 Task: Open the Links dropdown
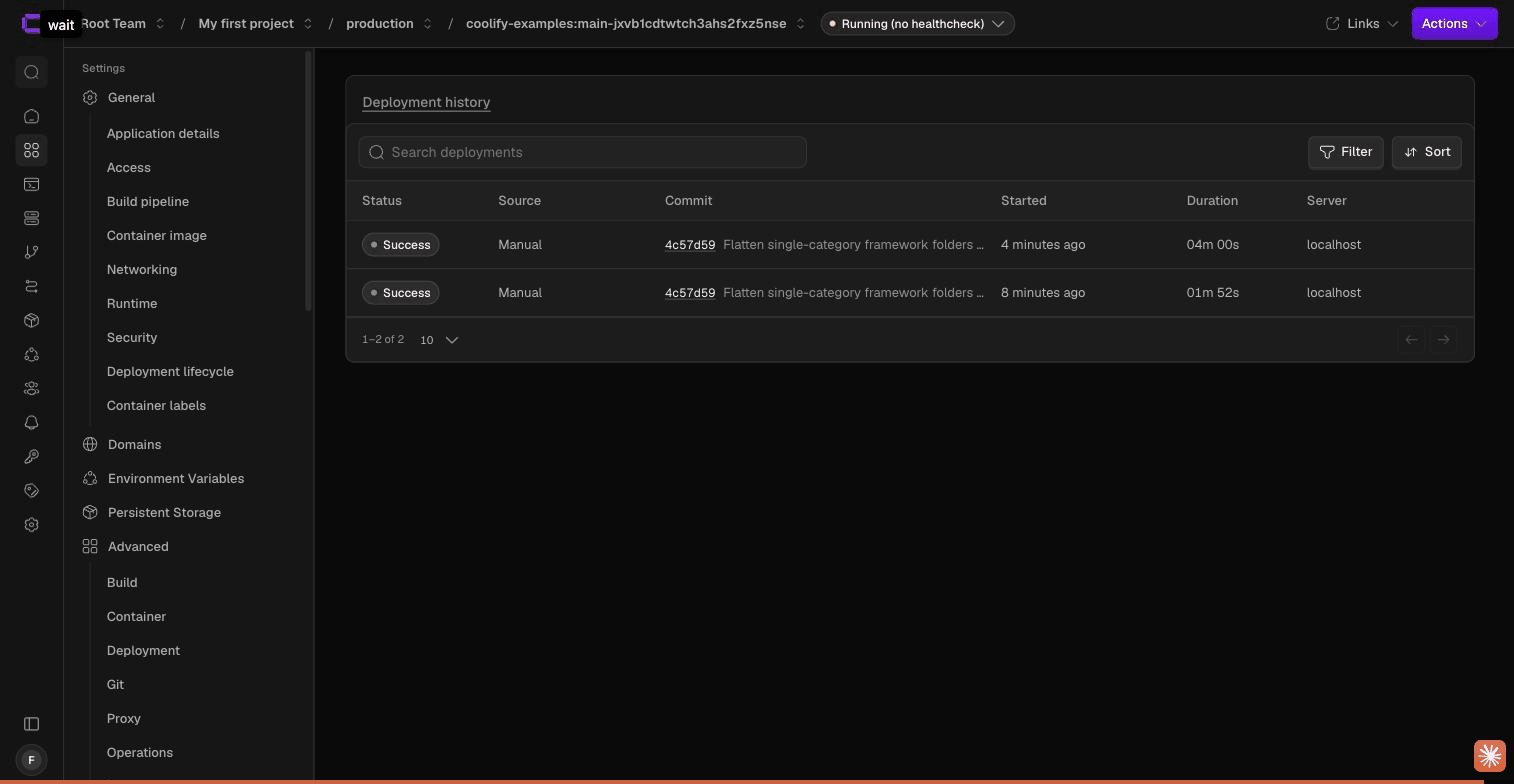(x=1361, y=23)
